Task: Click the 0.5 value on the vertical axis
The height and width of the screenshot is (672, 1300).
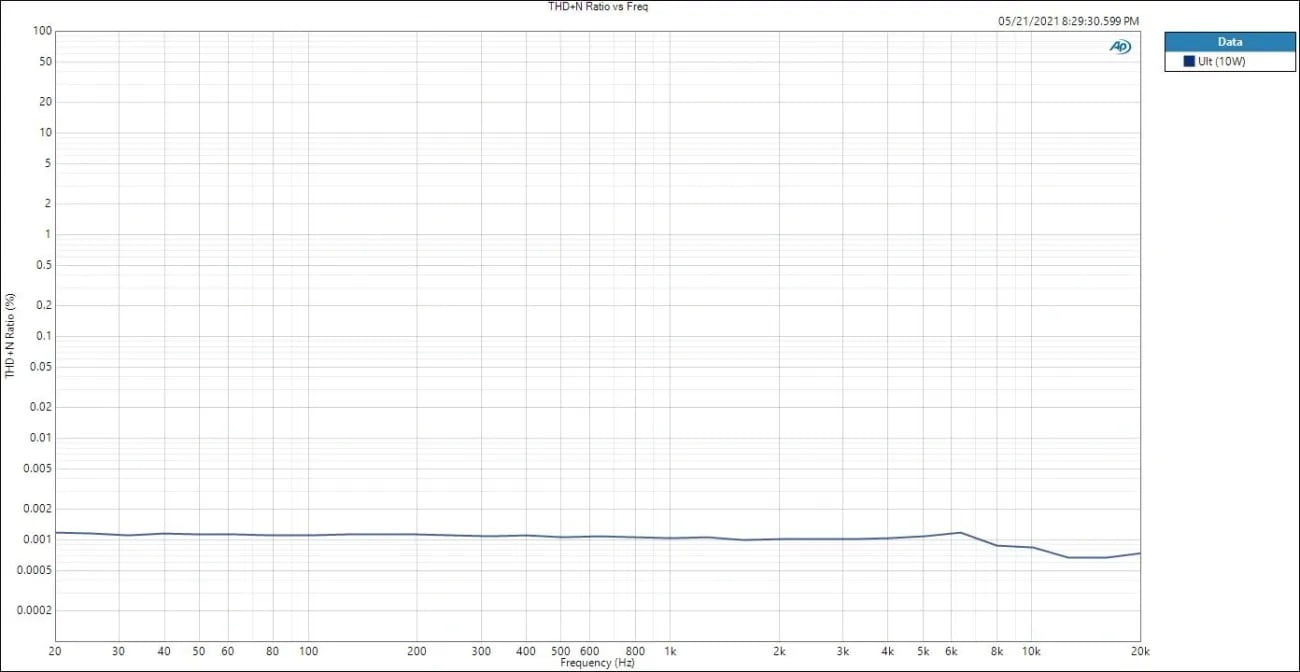Action: (x=44, y=265)
